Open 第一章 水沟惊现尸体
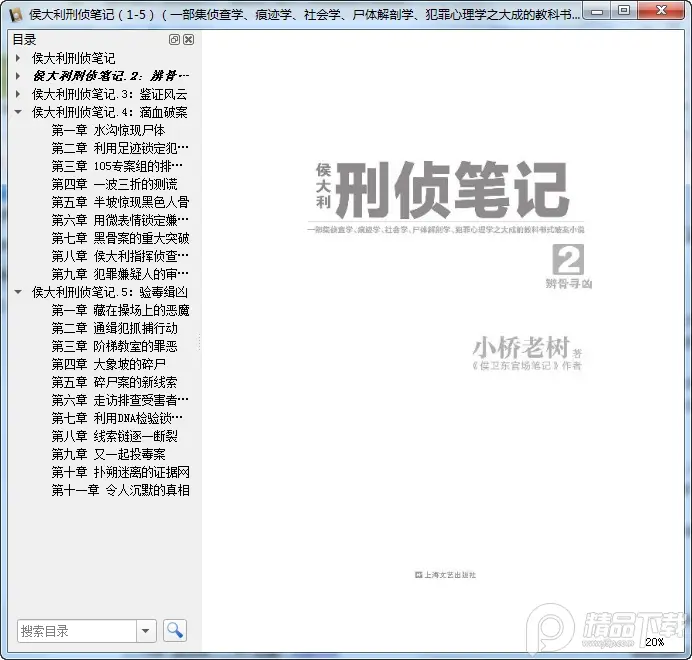692x660 pixels. coord(108,130)
